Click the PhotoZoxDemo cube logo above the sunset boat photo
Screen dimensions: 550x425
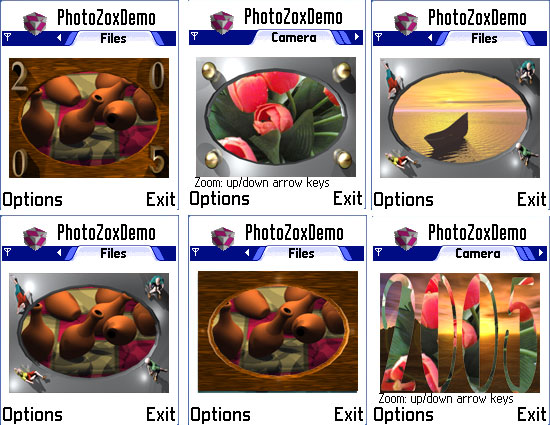coord(406,23)
